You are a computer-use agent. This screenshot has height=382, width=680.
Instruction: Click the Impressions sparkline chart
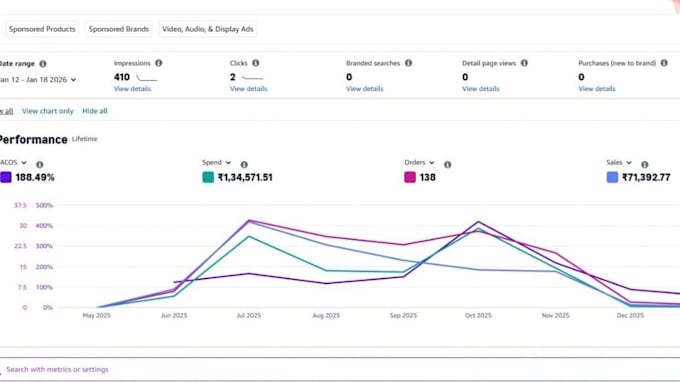click(147, 78)
